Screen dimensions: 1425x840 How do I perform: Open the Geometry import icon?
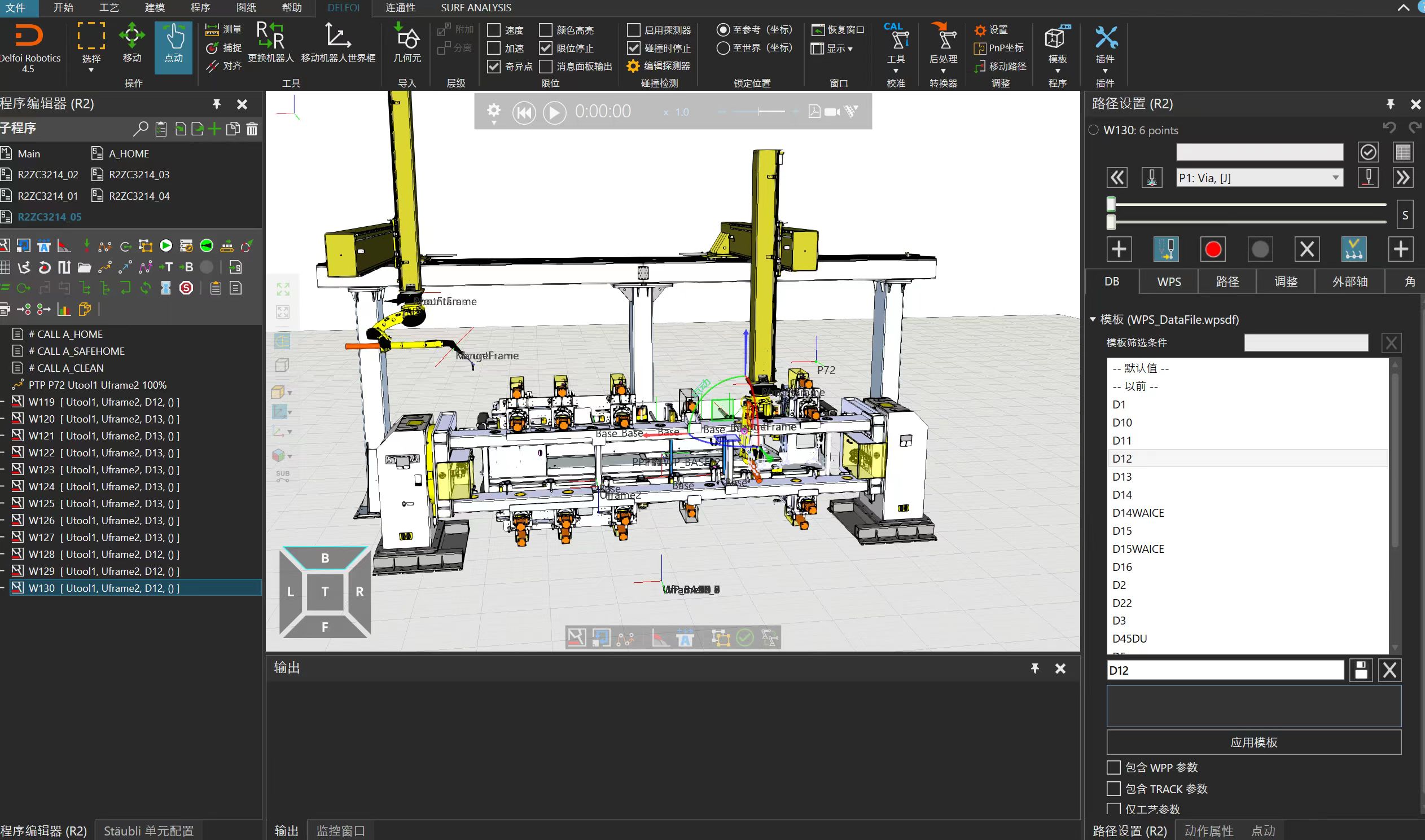tap(406, 39)
